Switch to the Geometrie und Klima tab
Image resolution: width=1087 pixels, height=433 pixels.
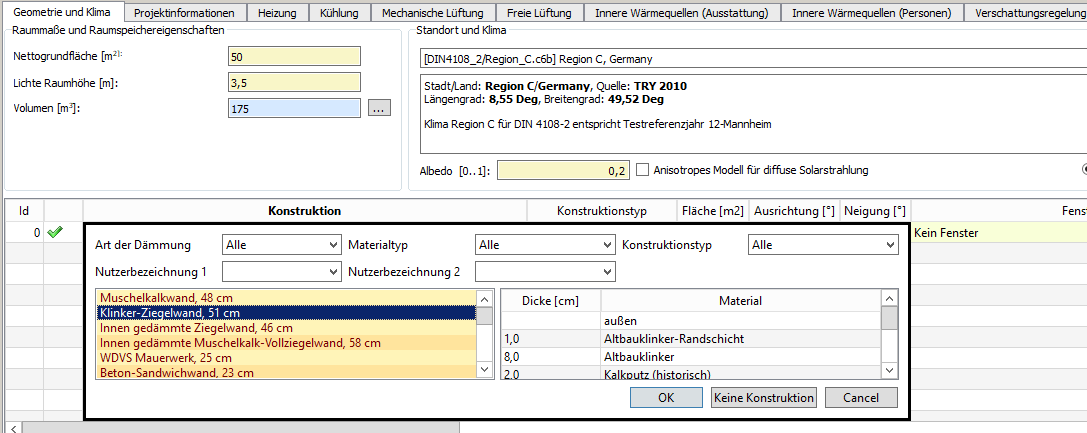(x=62, y=12)
